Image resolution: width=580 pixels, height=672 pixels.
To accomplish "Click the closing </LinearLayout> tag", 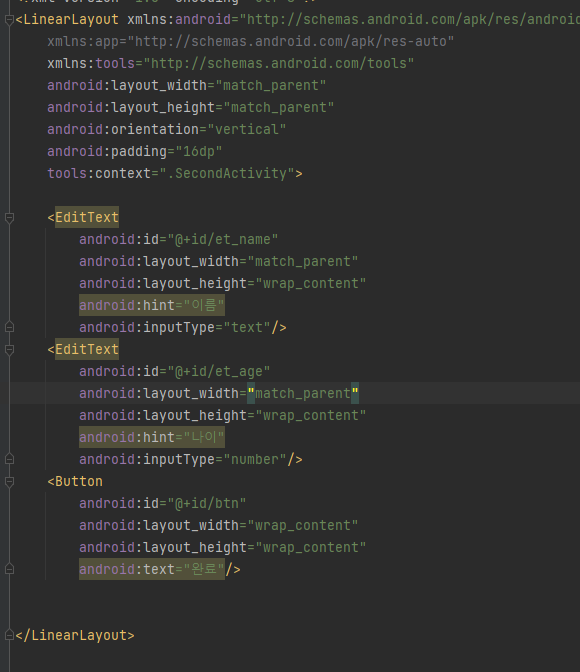I will [x=75, y=635].
